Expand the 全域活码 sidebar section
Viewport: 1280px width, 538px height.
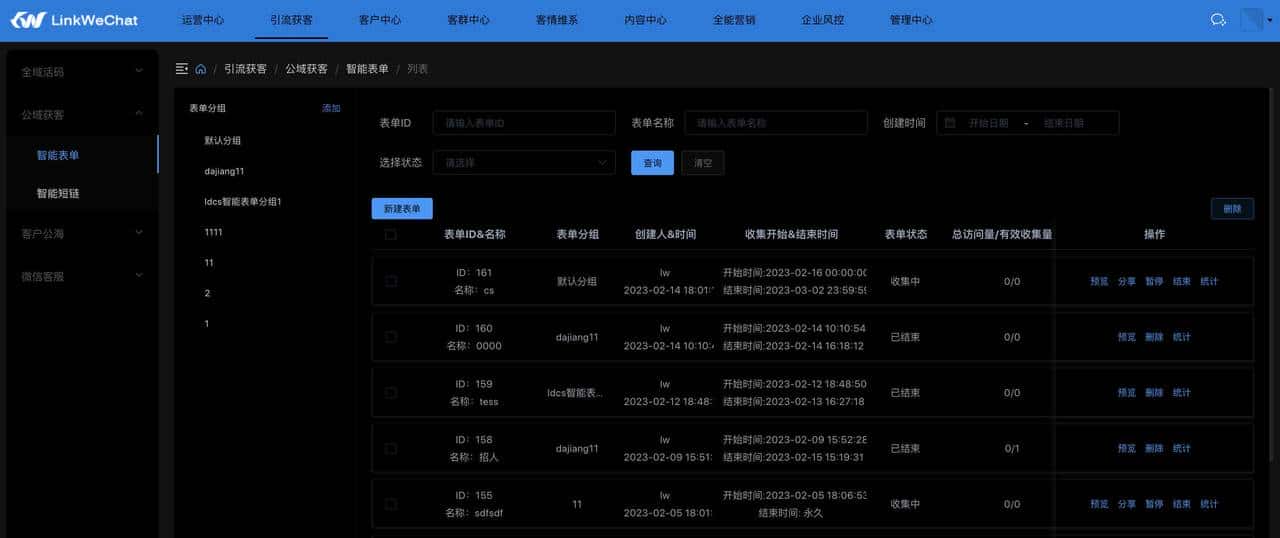point(81,72)
